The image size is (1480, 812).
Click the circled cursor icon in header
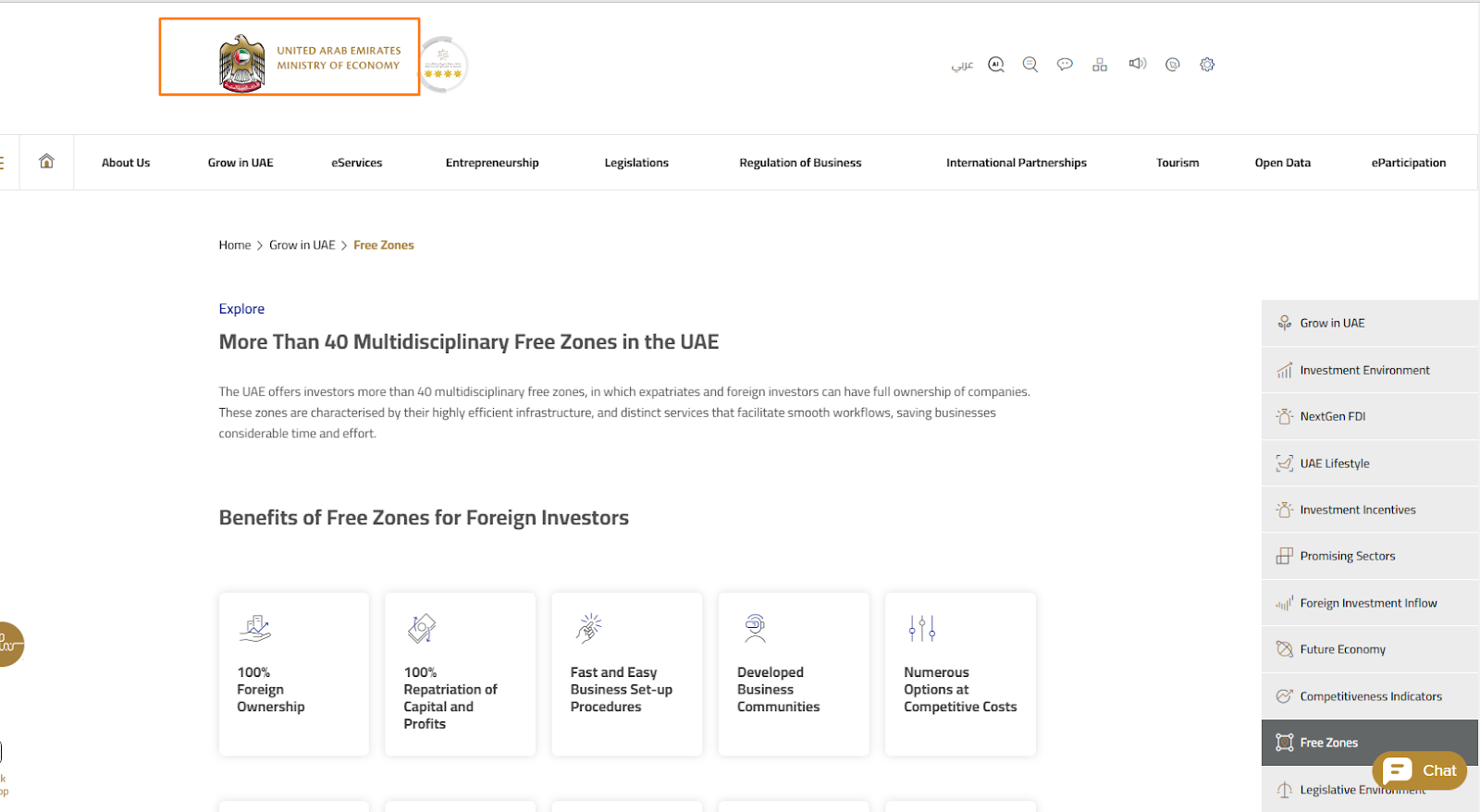pyautogui.click(x=1173, y=65)
